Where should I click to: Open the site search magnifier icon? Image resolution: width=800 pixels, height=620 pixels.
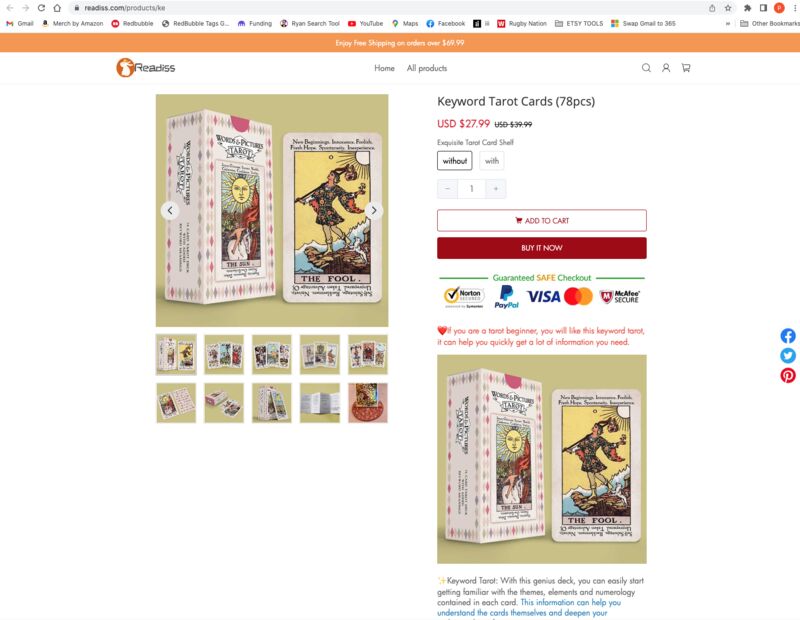(x=646, y=68)
